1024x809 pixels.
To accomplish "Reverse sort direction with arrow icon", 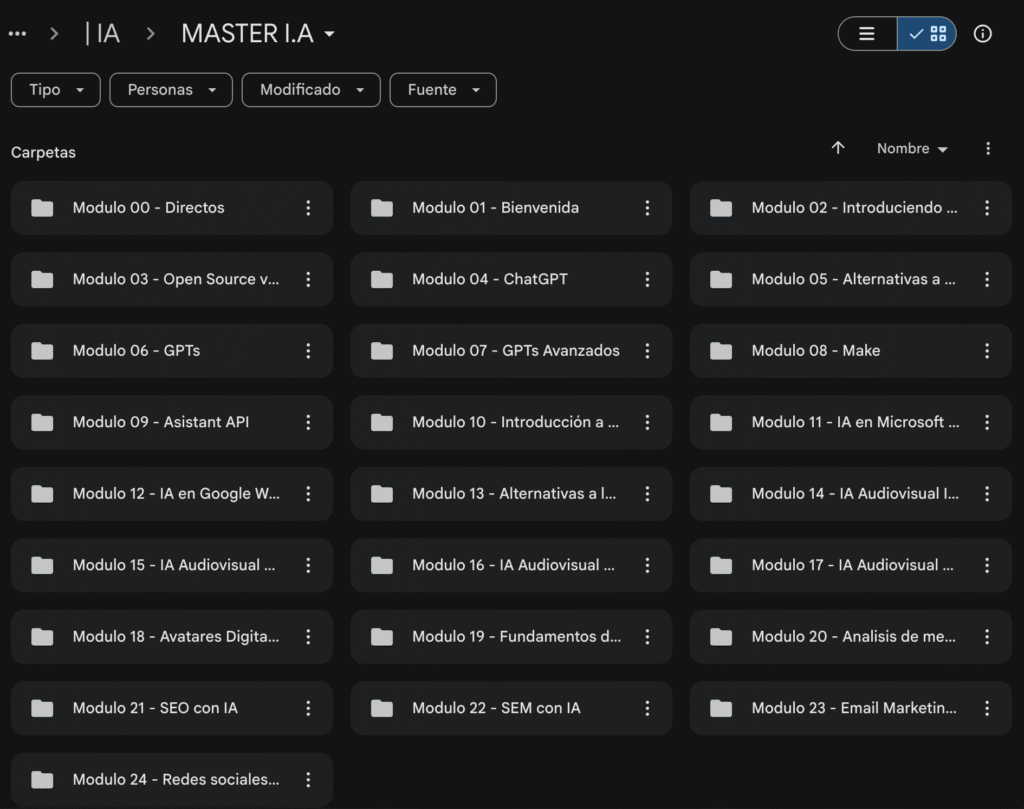I will pyautogui.click(x=838, y=148).
